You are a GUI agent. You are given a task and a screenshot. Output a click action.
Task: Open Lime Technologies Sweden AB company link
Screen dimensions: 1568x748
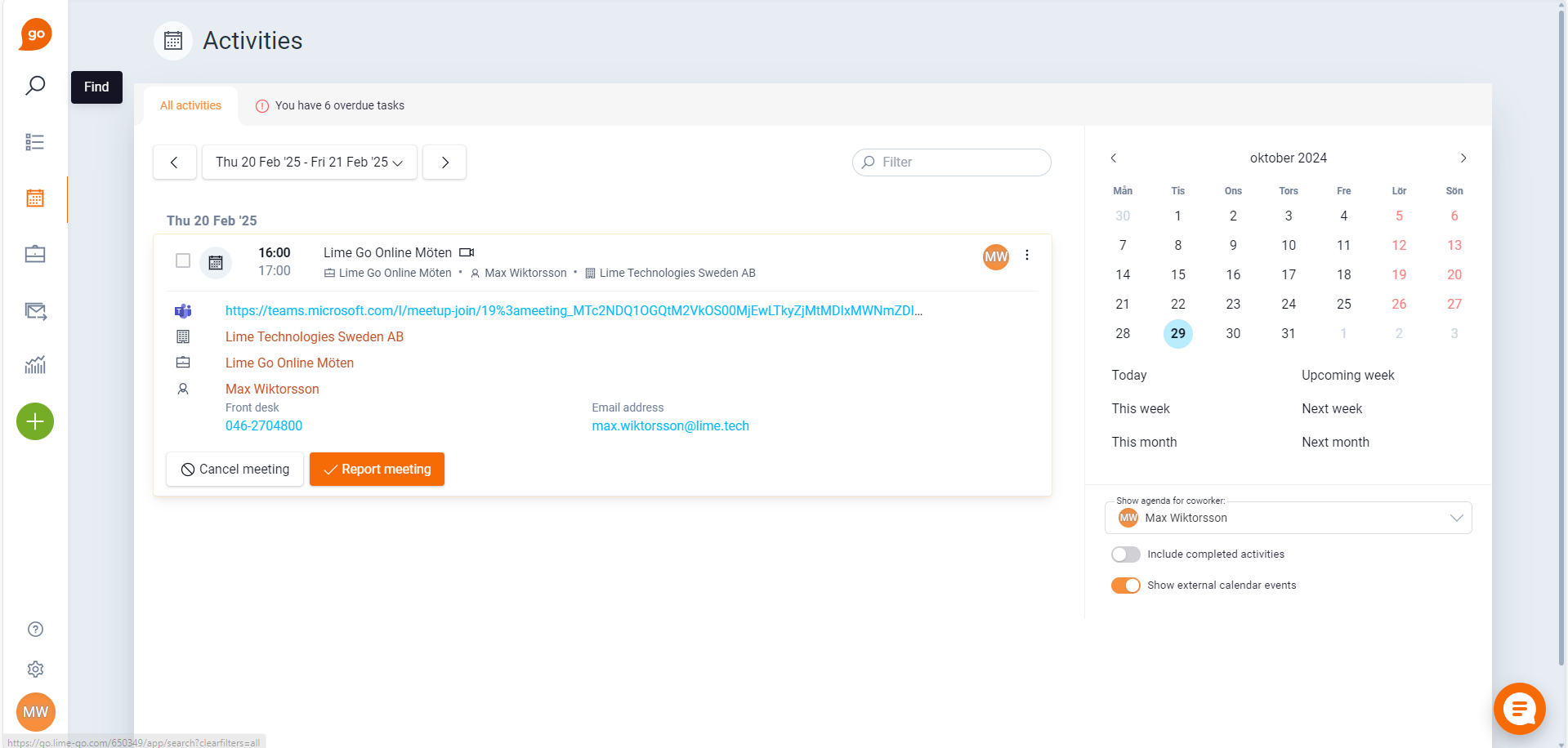point(315,336)
